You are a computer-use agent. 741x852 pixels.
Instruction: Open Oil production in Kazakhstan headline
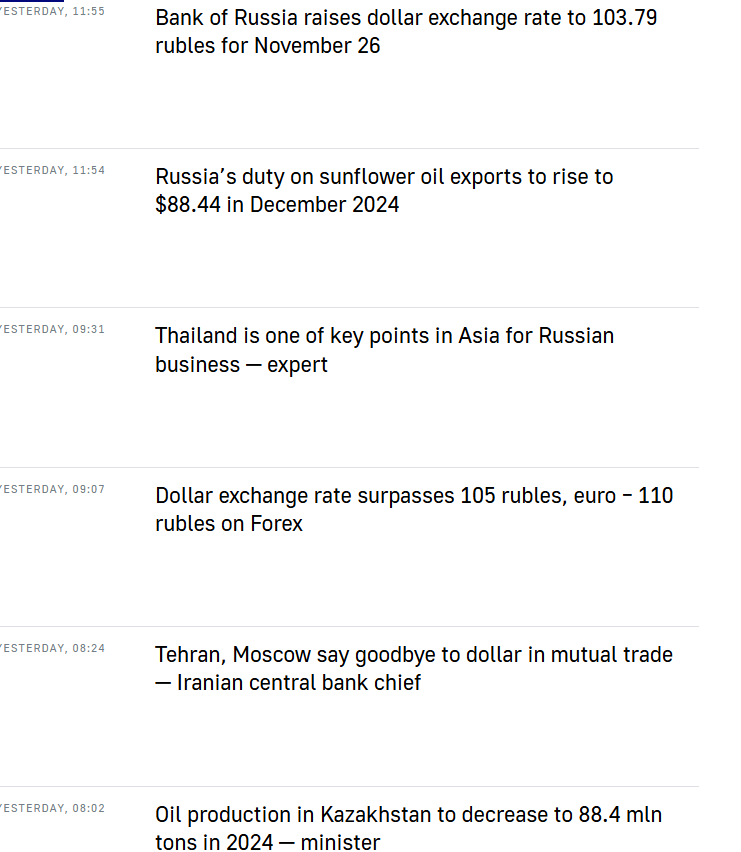[x=408, y=815]
